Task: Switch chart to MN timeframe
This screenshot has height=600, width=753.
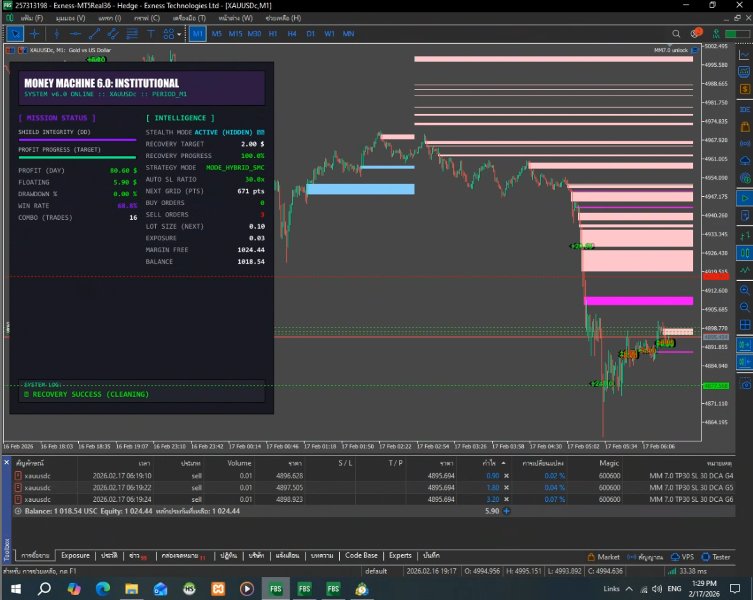Action: (x=348, y=34)
